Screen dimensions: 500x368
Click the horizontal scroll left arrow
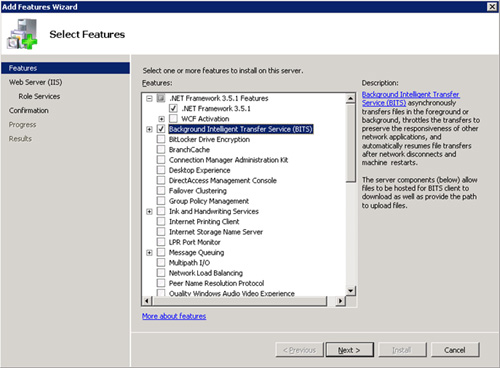coord(147,301)
